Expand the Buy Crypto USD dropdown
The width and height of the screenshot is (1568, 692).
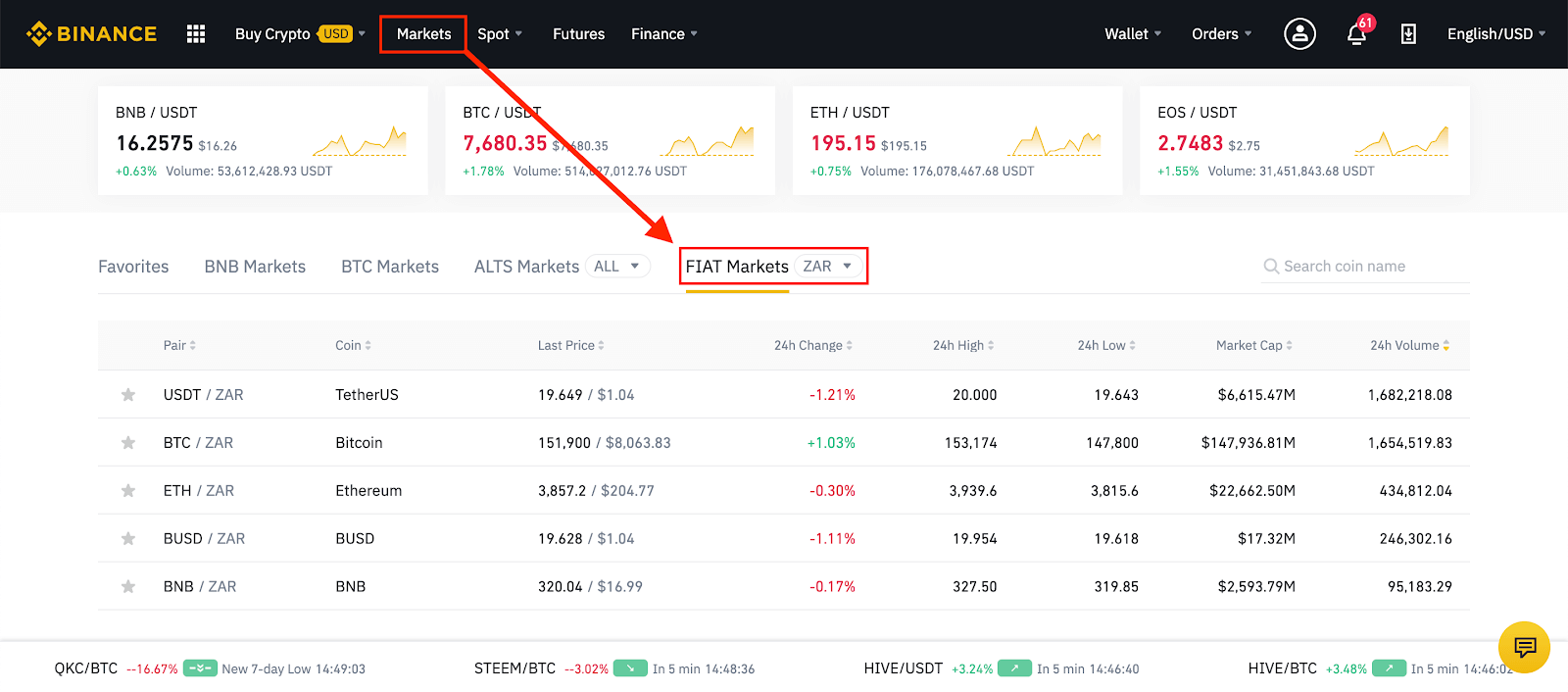(x=300, y=34)
